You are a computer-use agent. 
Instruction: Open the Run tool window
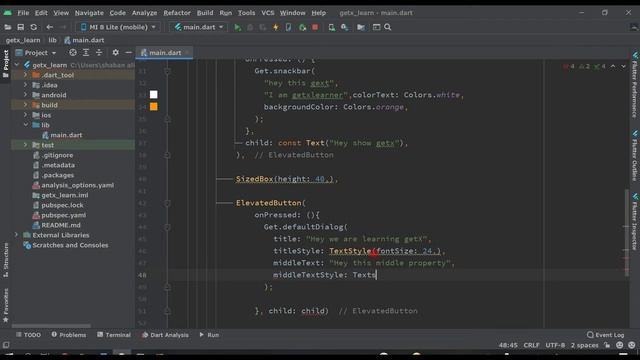[209, 335]
